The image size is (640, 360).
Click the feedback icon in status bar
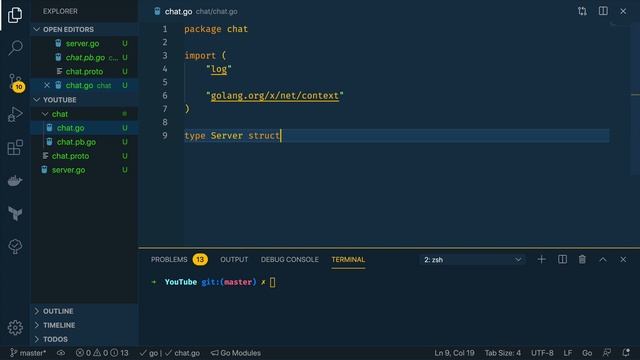coord(607,353)
